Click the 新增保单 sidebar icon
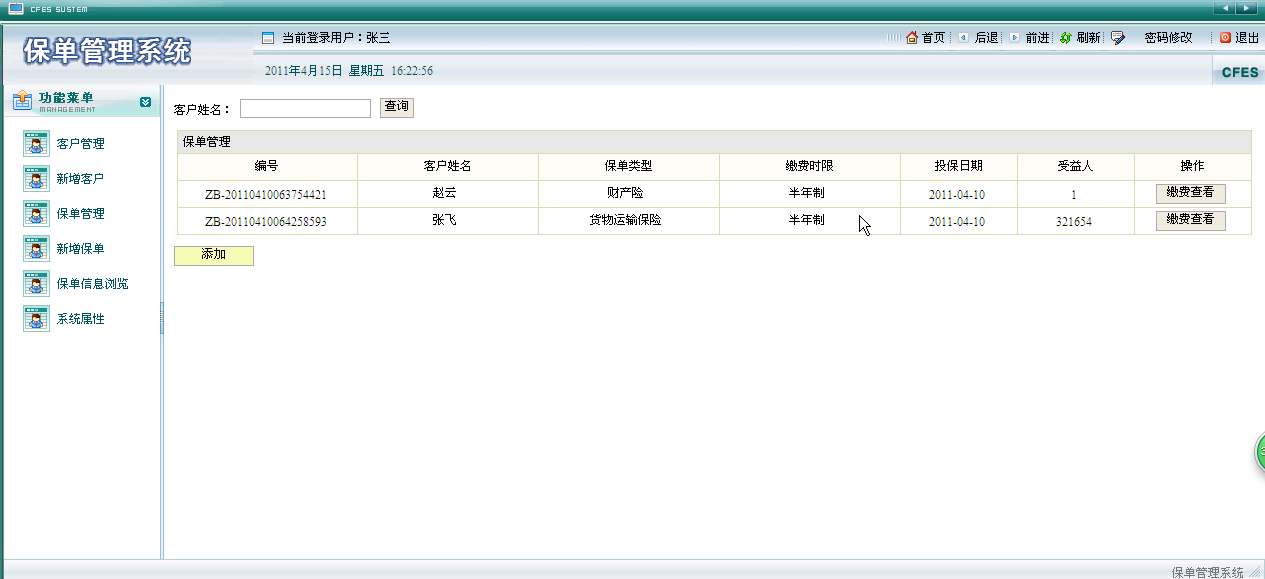Viewport: 1265px width, 579px height. tap(36, 249)
